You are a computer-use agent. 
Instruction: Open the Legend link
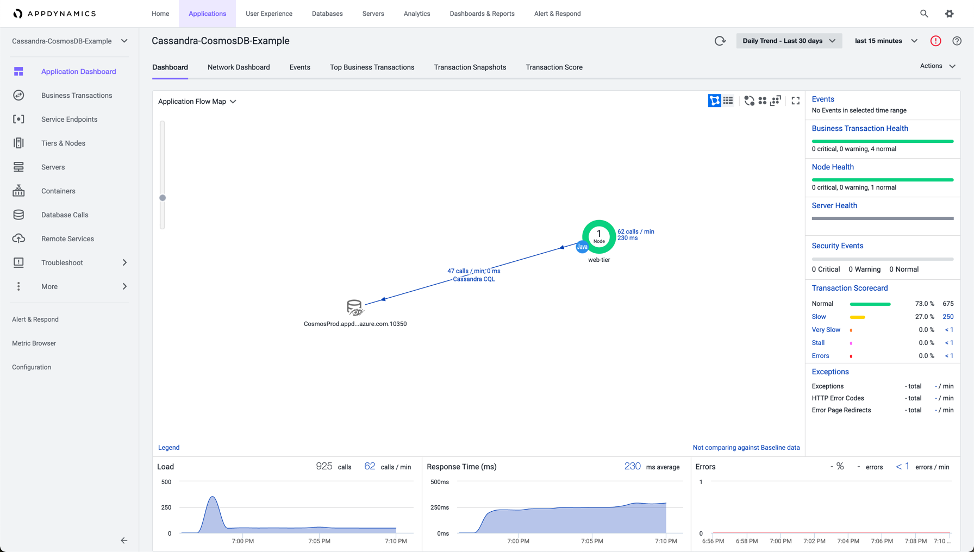click(x=168, y=447)
